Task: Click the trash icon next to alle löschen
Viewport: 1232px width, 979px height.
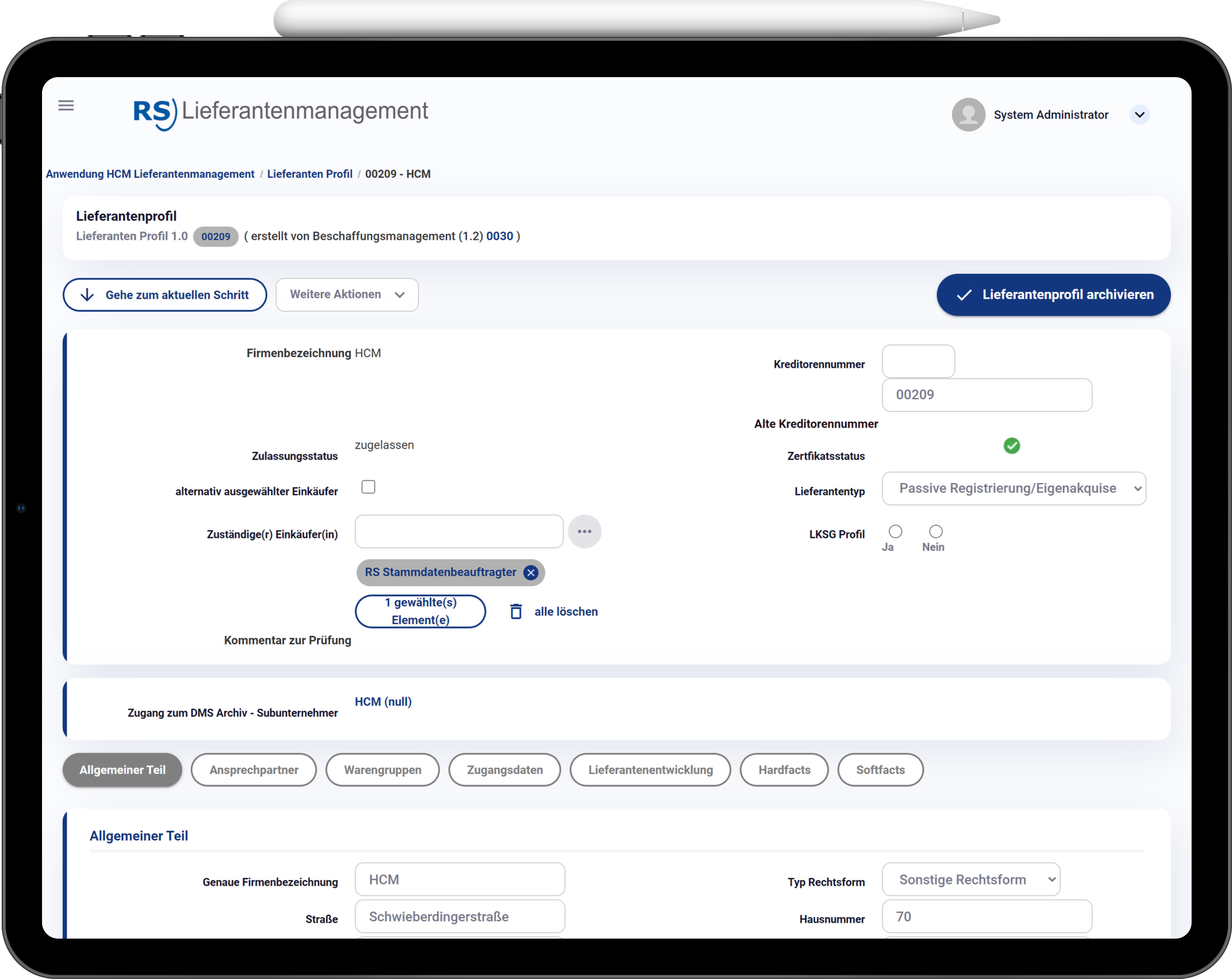Action: click(x=516, y=612)
